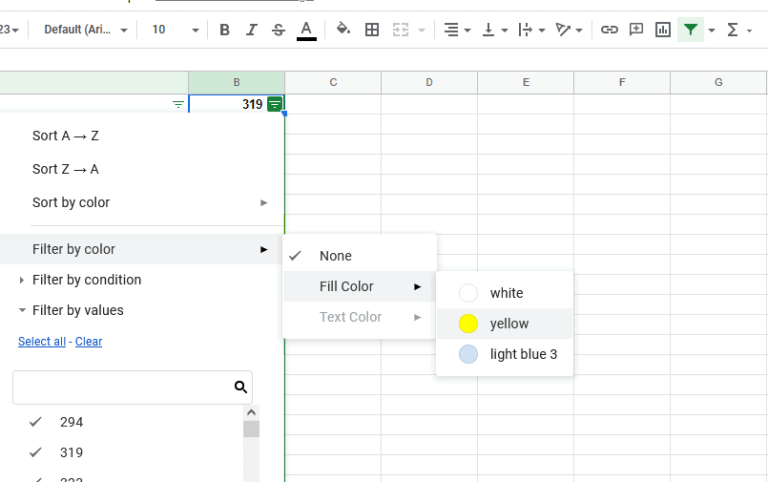Image resolution: width=768 pixels, height=482 pixels.
Task: Toggle the green filter funnel icon
Action: 691,30
